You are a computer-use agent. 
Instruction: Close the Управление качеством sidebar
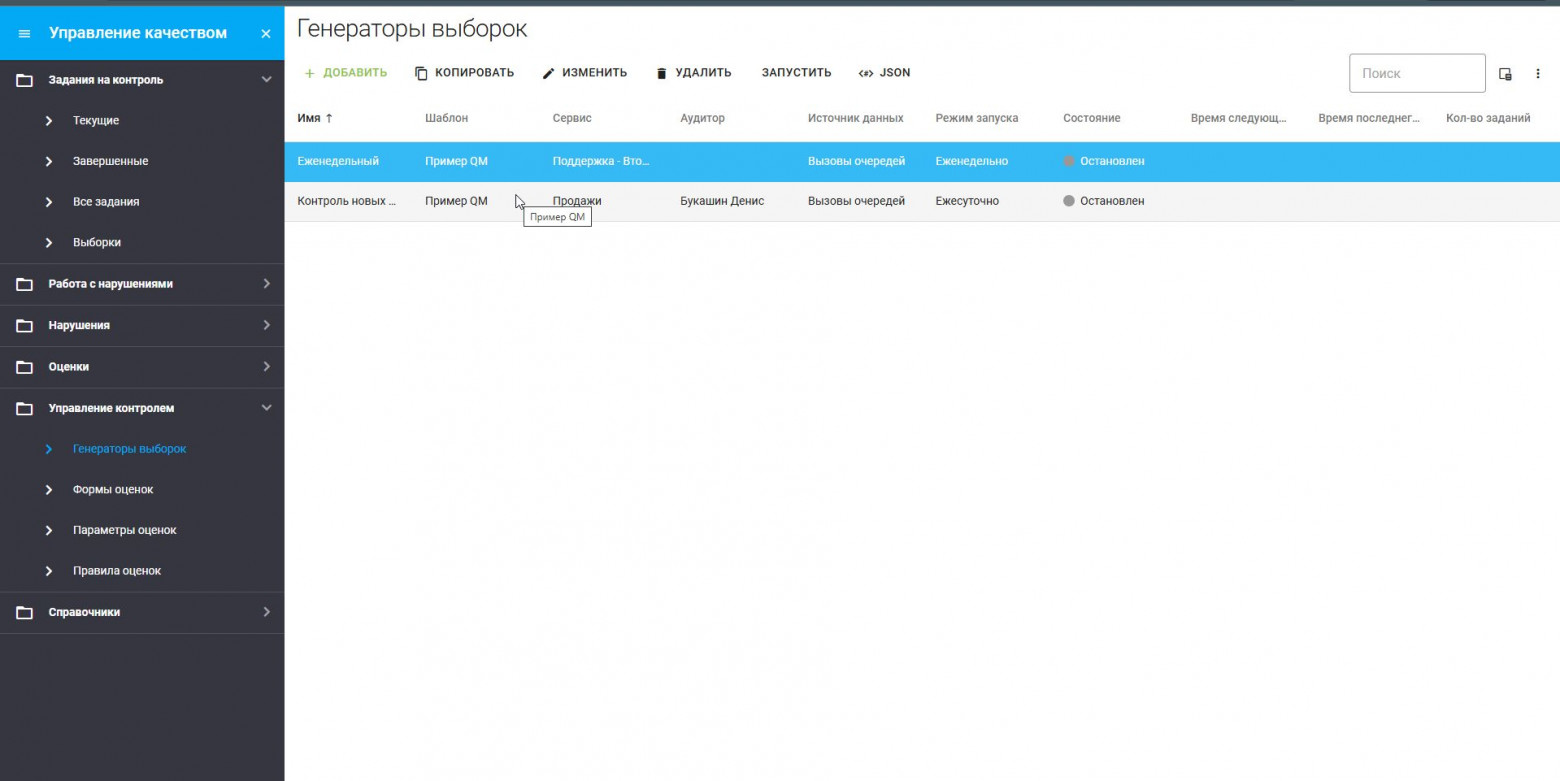[266, 34]
